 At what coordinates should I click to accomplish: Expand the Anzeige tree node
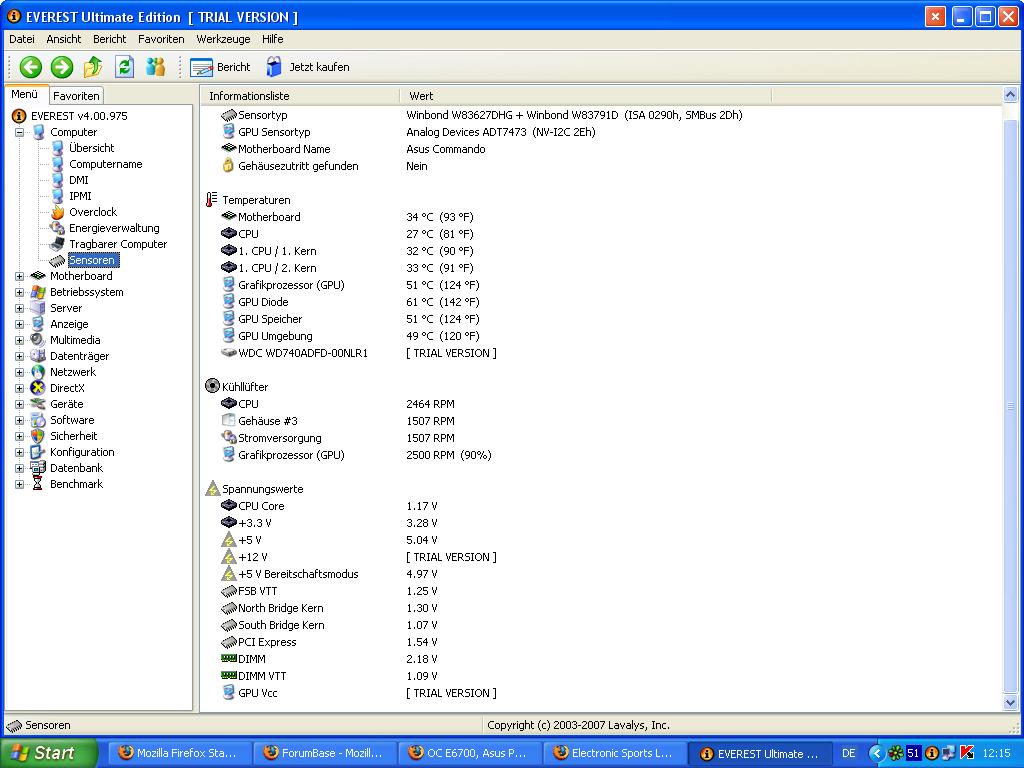20,324
